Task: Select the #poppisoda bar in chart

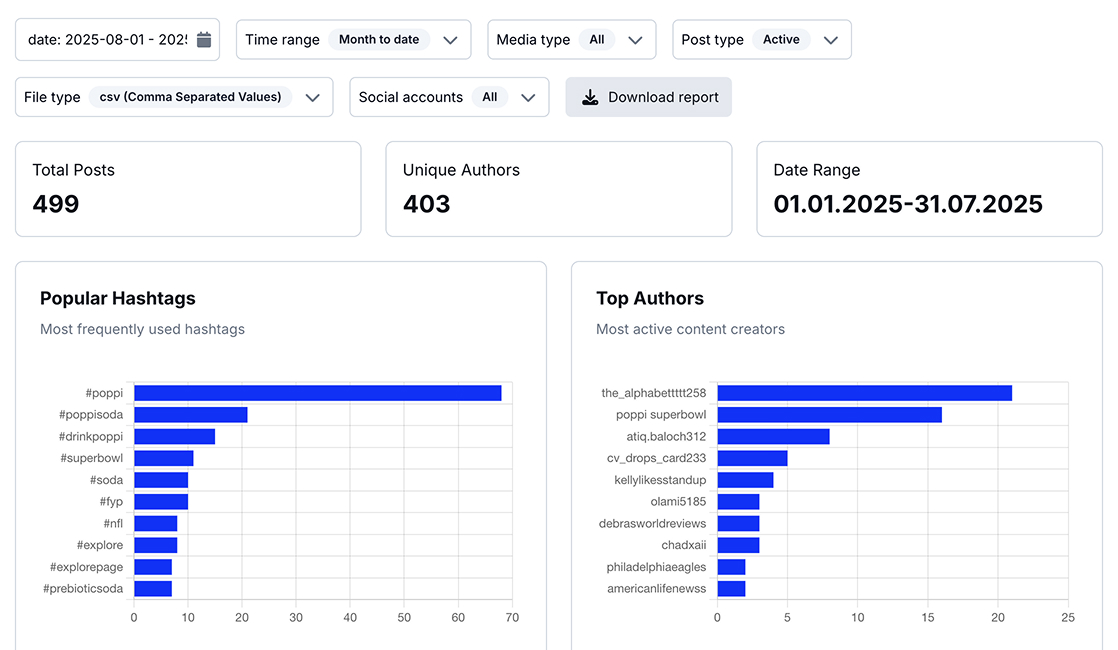Action: (x=190, y=415)
